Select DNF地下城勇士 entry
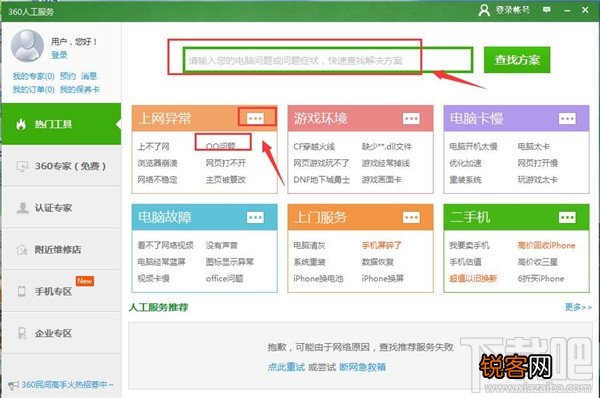Image resolution: width=600 pixels, height=398 pixels. click(322, 180)
